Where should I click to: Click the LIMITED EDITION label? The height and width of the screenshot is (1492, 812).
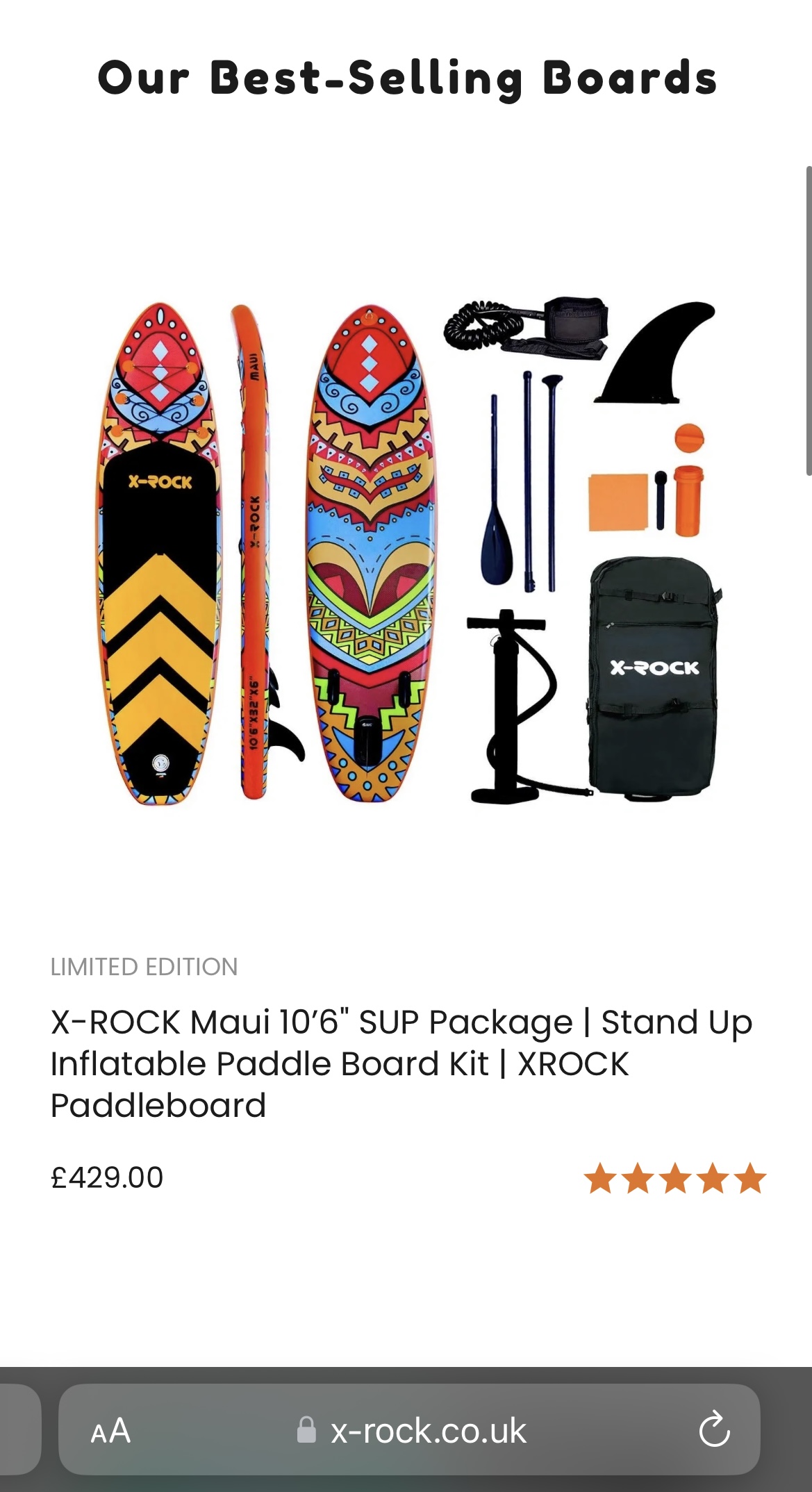click(144, 967)
